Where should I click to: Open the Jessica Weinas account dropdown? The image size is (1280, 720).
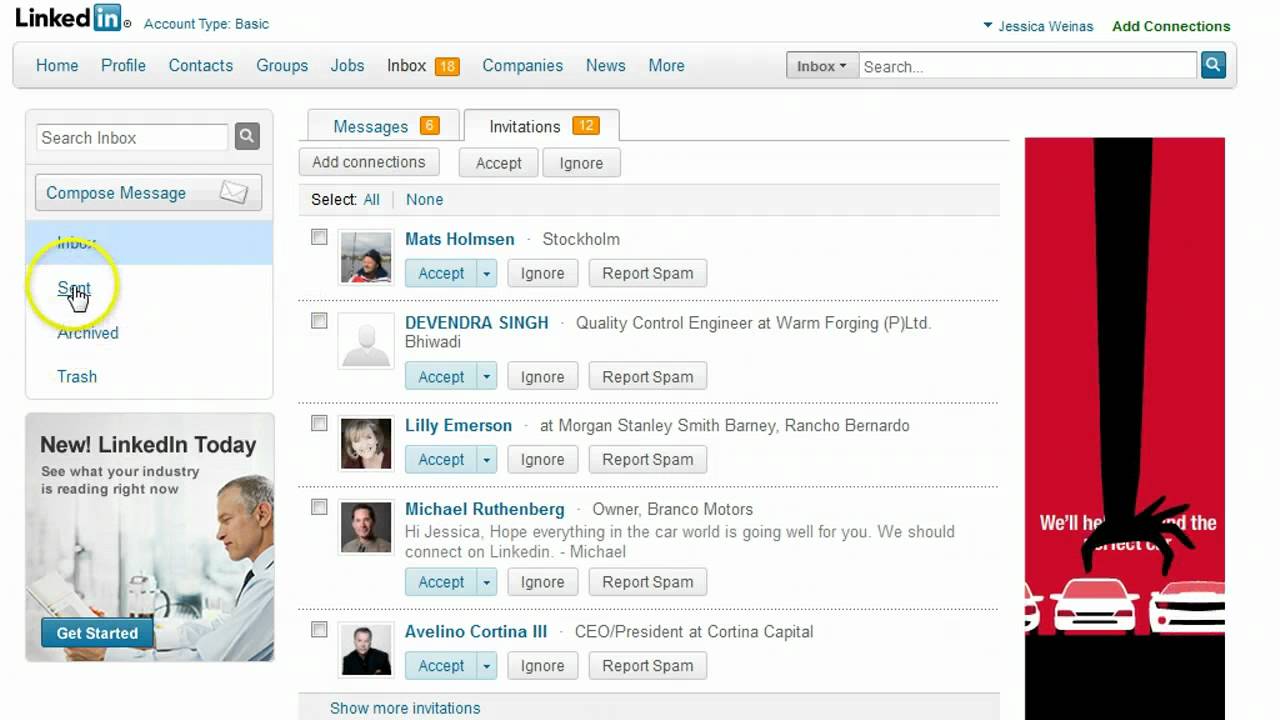coord(1038,26)
